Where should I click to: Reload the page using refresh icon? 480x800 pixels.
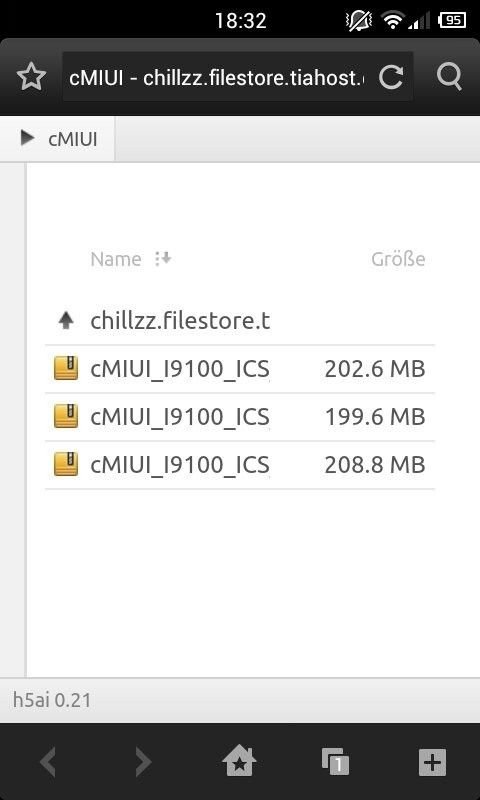point(391,77)
